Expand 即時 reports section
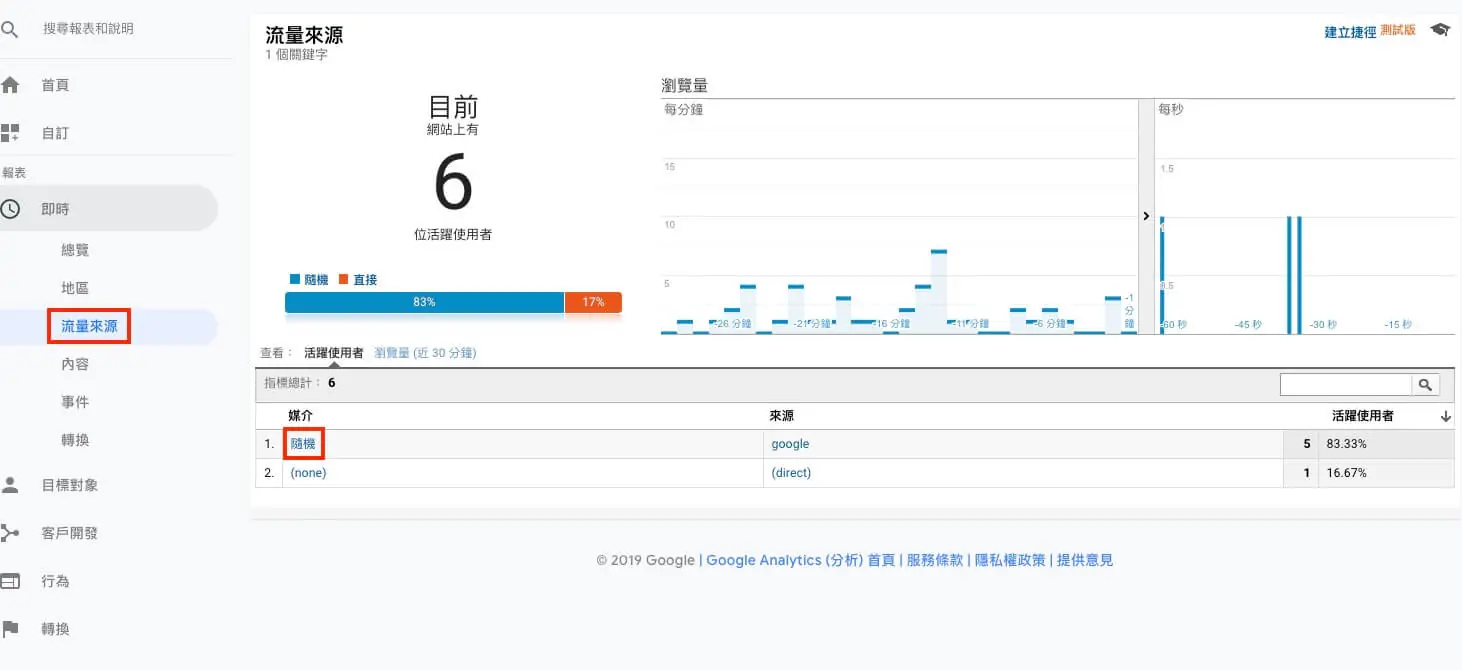This screenshot has width=1462, height=670. [x=55, y=209]
